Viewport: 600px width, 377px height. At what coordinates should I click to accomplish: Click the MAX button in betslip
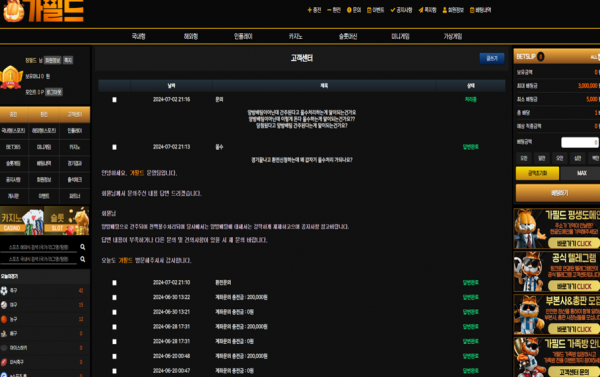pos(581,173)
